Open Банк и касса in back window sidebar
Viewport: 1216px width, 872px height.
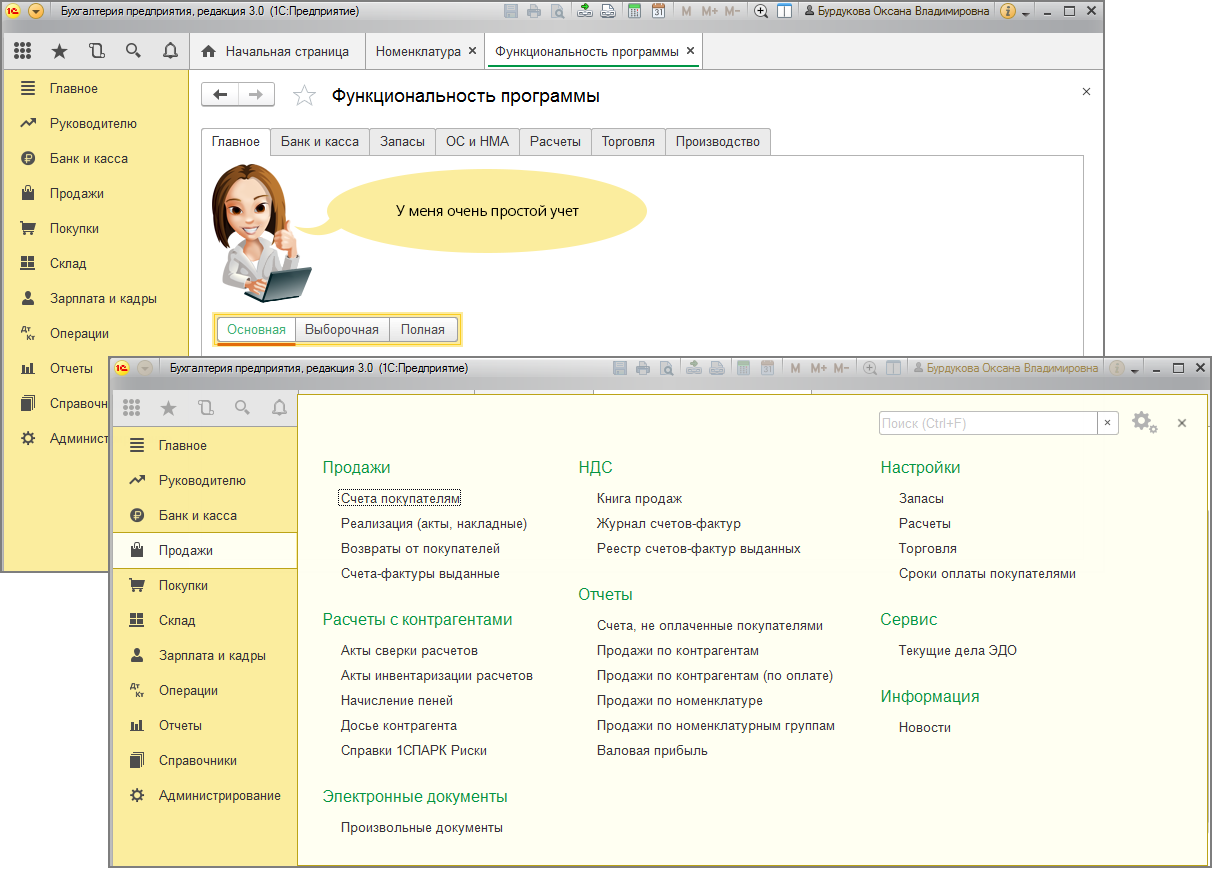[x=96, y=158]
